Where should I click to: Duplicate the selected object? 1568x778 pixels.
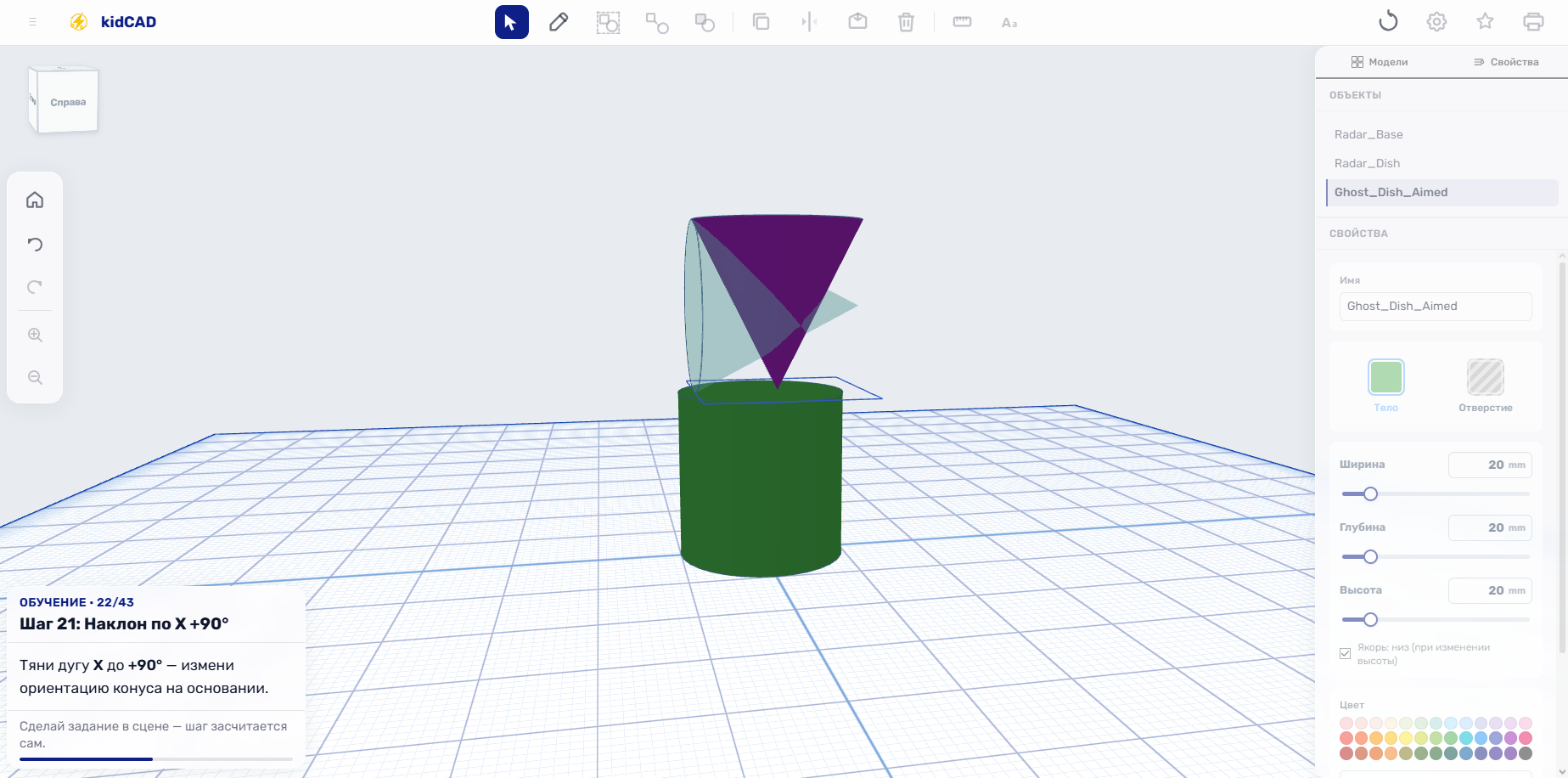click(x=761, y=22)
